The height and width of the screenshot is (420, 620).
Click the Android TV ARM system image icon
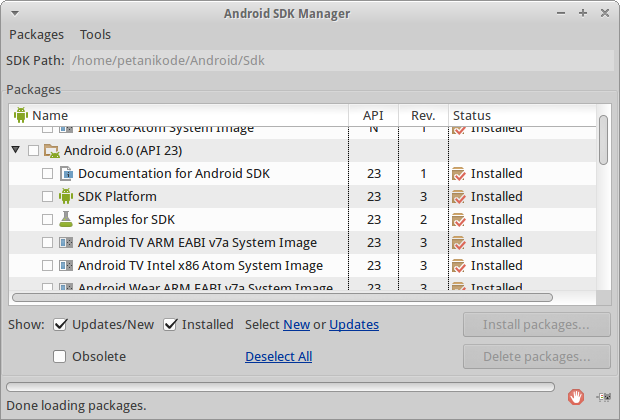(x=66, y=242)
